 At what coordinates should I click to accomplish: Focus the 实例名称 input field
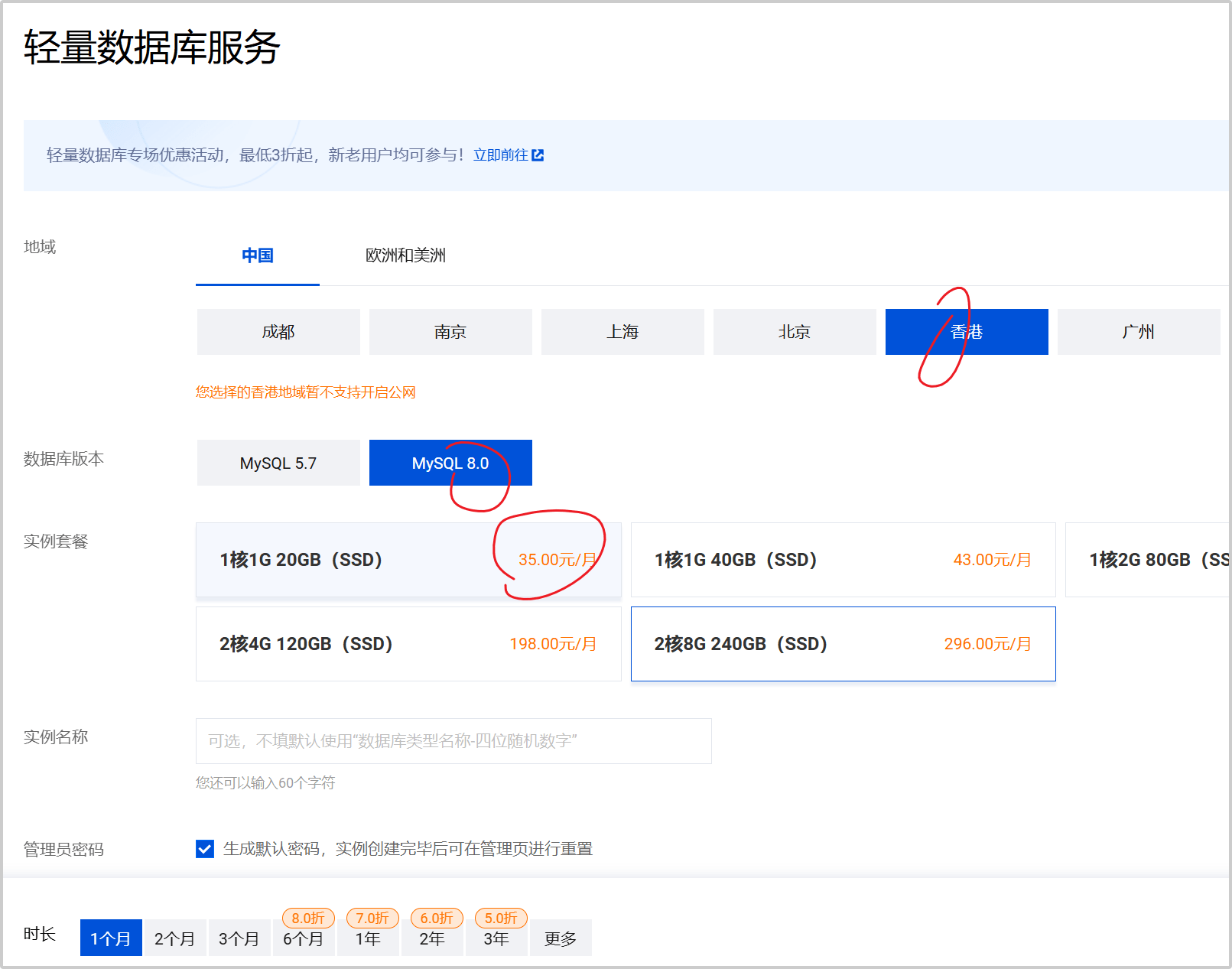453,741
